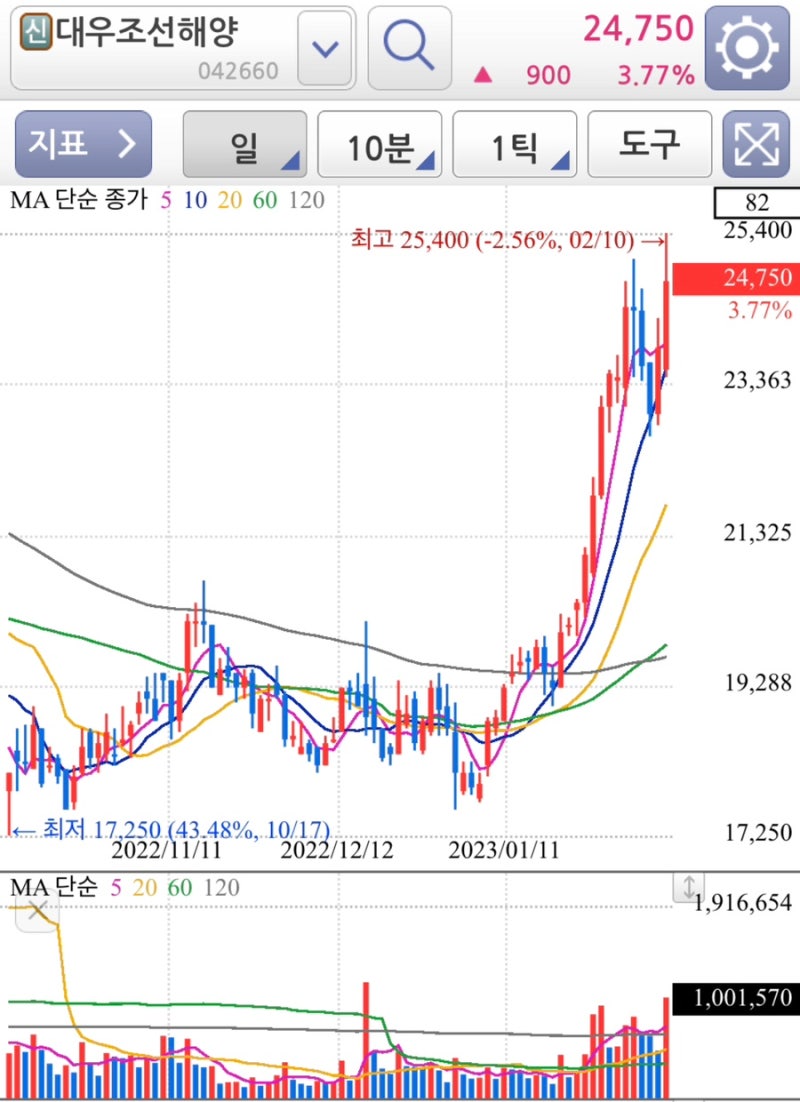The image size is (800, 1102).
Task: Dropdown arrow on the 1틱 button
Action: coord(560,162)
